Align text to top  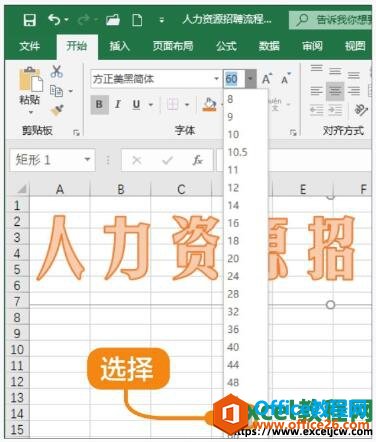point(317,69)
